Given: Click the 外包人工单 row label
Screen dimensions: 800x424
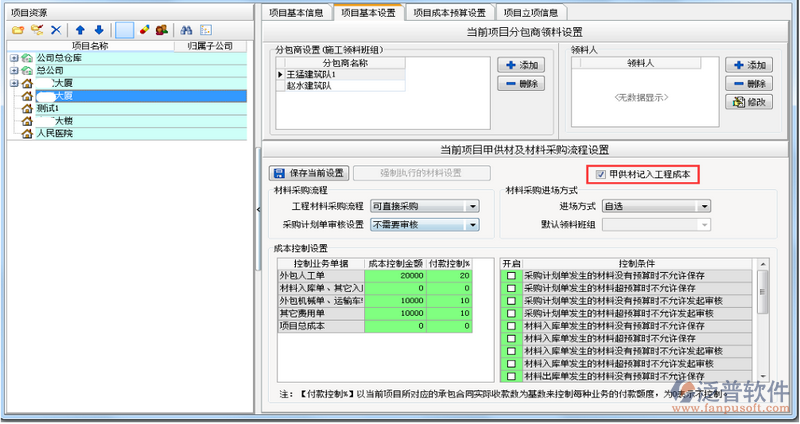Looking at the screenshot, I should (x=321, y=276).
